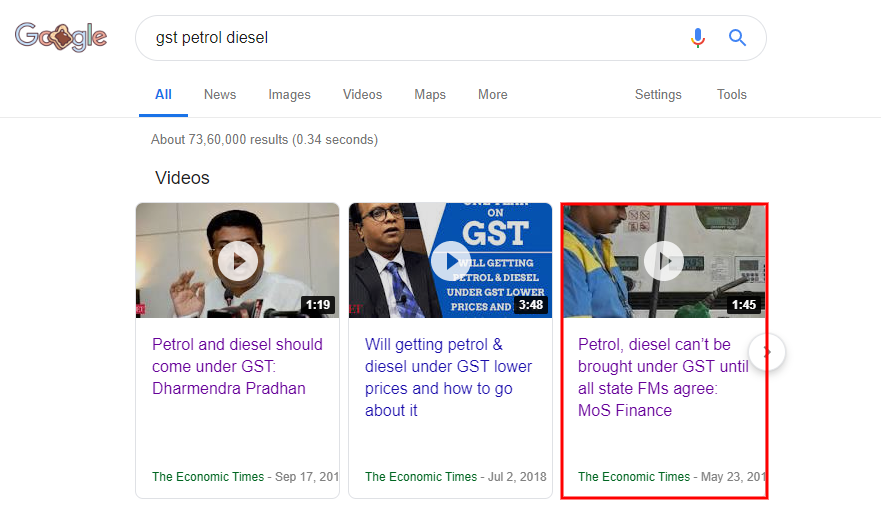The image size is (881, 521).
Task: Open the Maps tab
Action: point(430,94)
